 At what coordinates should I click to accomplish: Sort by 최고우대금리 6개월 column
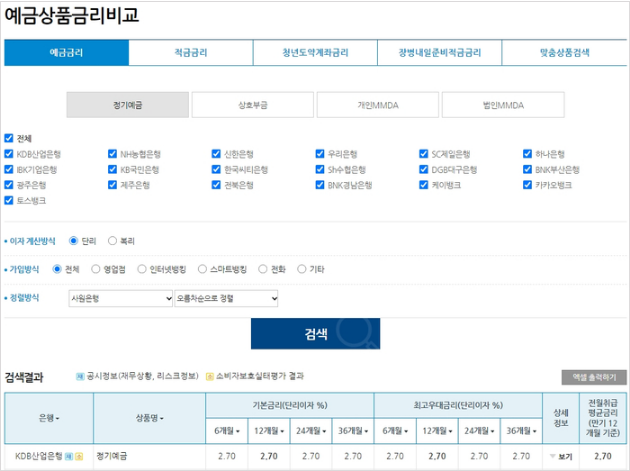point(395,431)
